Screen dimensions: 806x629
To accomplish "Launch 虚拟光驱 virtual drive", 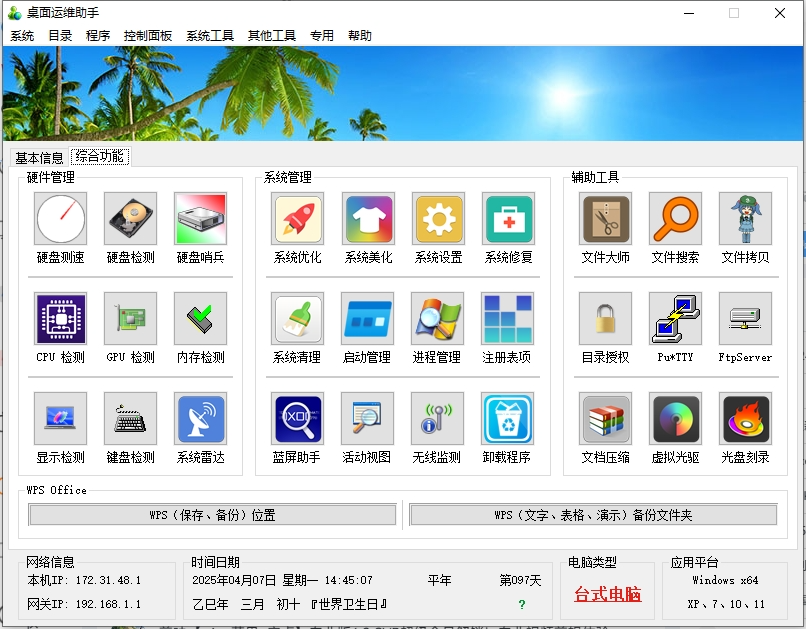I will point(675,419).
